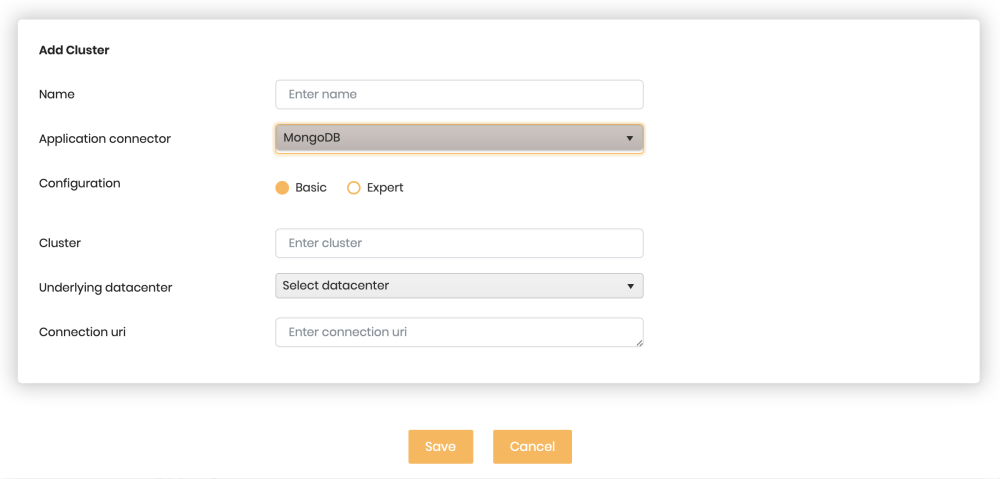The height and width of the screenshot is (479, 1000).
Task: Click the Connection uri label
Action: click(x=82, y=332)
